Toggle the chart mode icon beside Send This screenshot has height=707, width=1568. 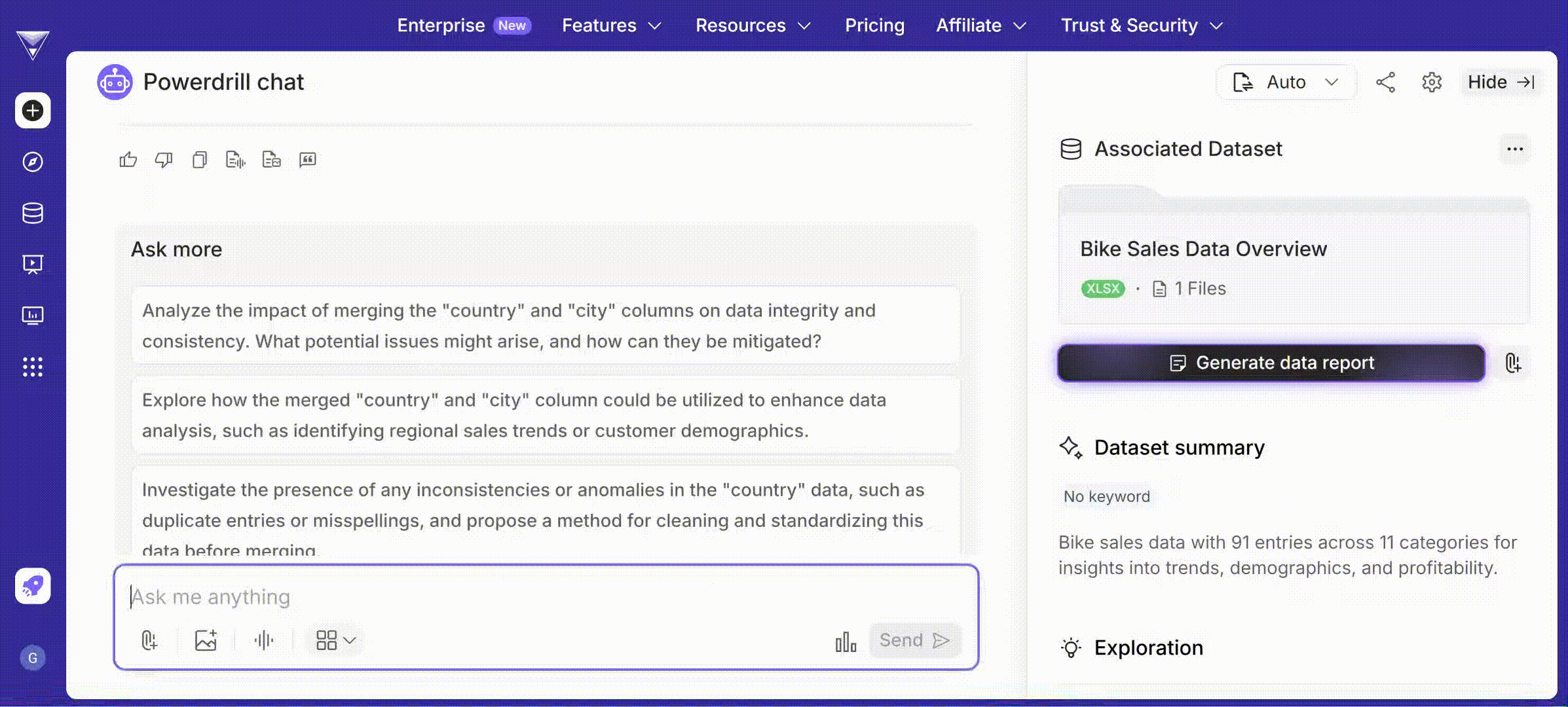click(x=846, y=642)
